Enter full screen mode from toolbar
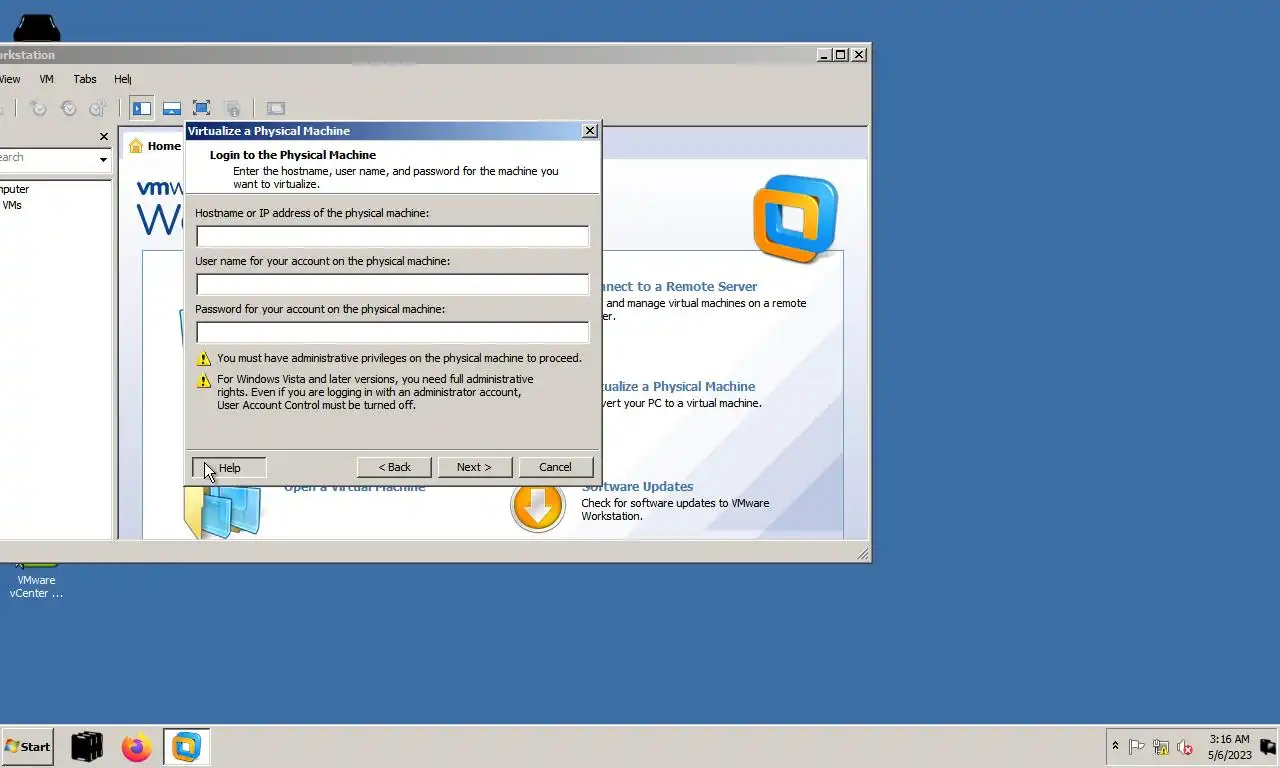Screen dimensions: 1280x768 point(201,108)
